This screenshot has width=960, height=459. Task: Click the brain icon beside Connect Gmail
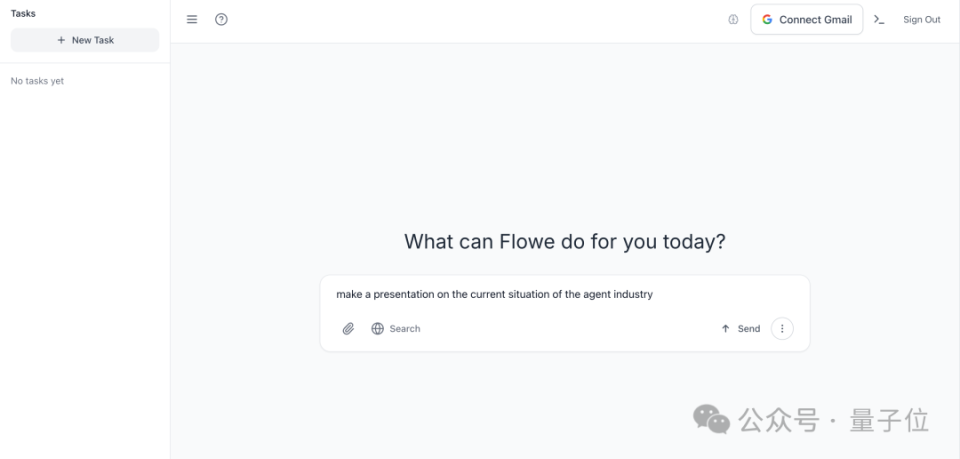click(x=733, y=20)
